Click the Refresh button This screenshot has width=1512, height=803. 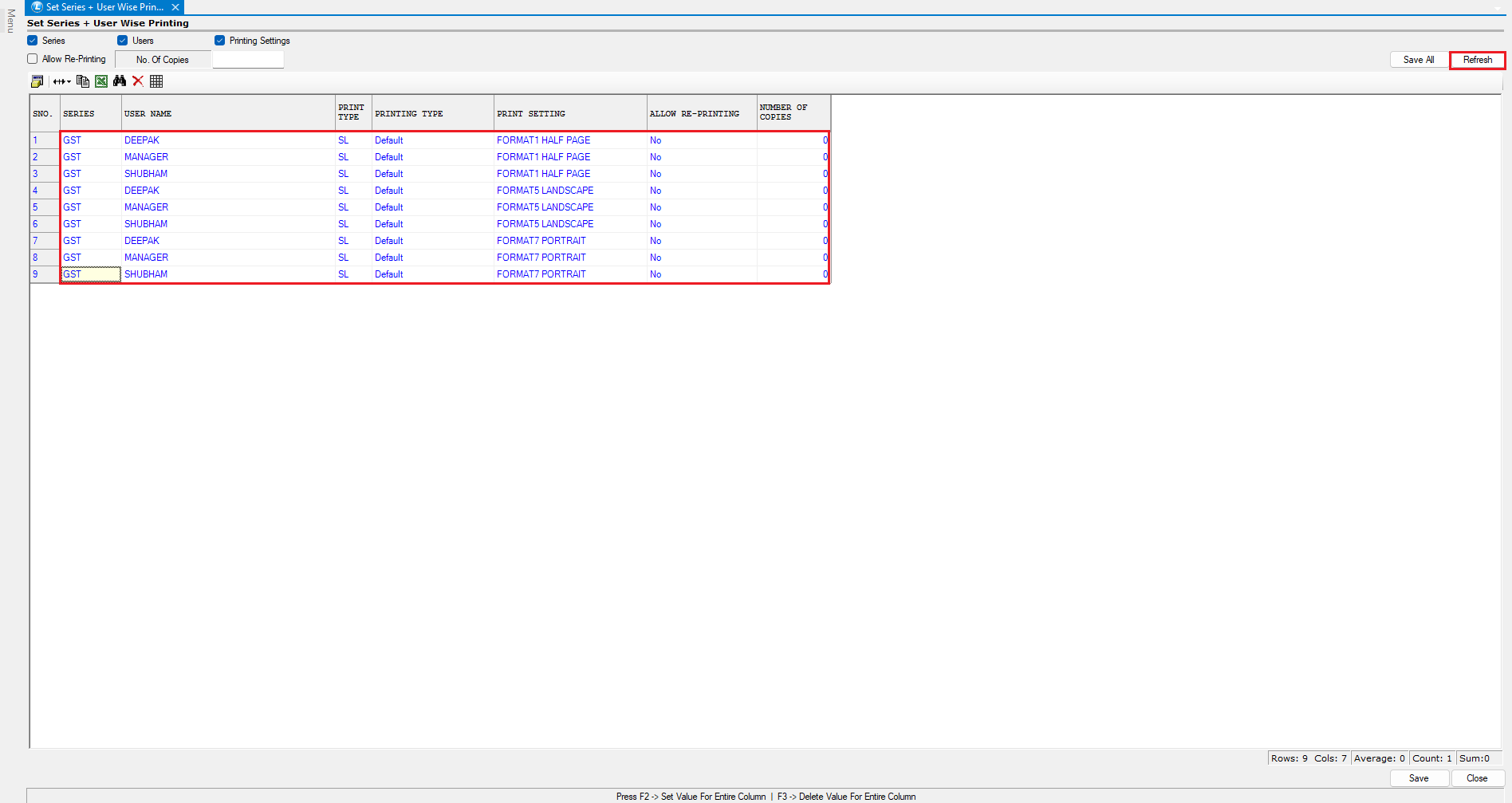point(1477,60)
